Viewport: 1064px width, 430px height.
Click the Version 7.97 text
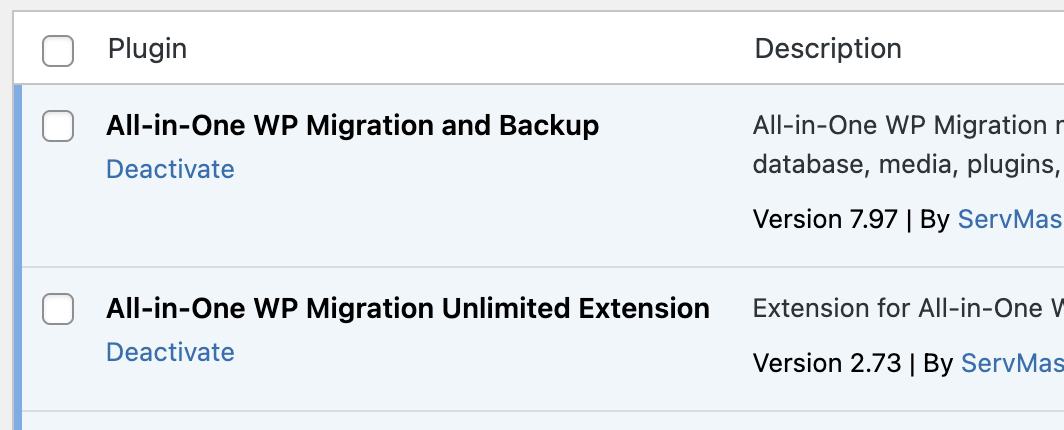825,219
